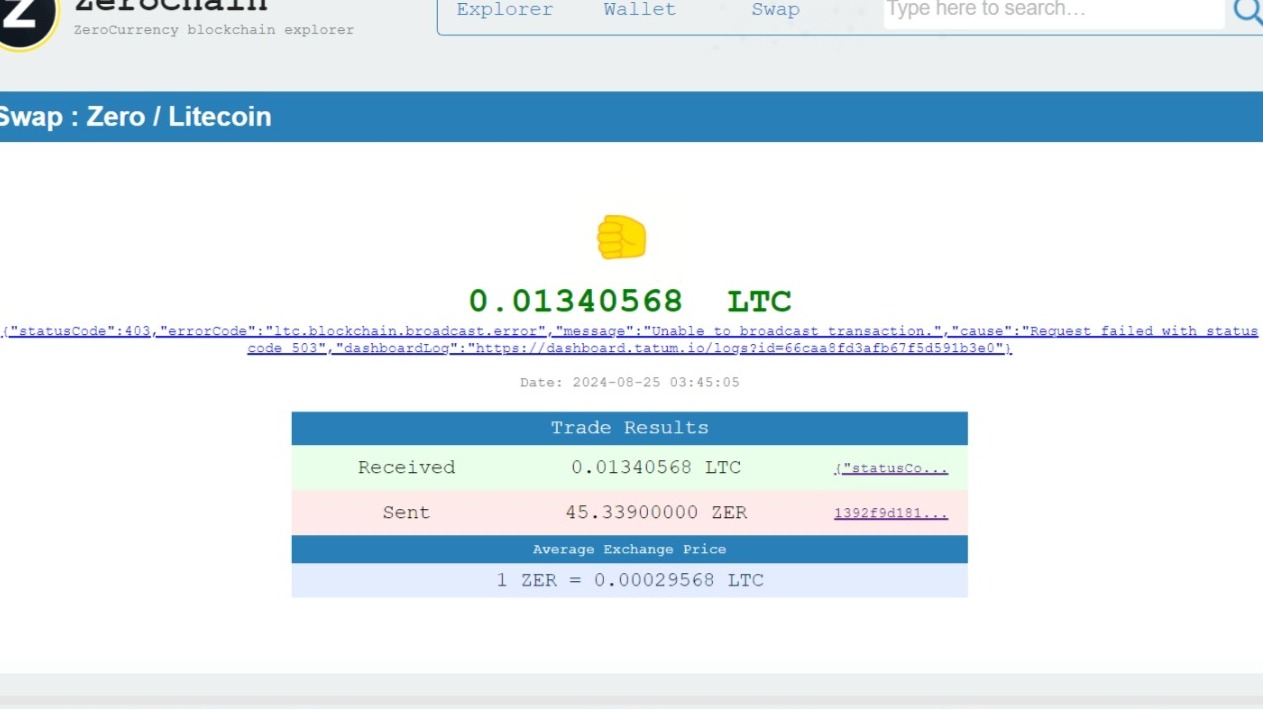Select the 1 ZER = 0.00029568 LTC rate
Viewport: 1263px width, 709px height.
point(630,580)
